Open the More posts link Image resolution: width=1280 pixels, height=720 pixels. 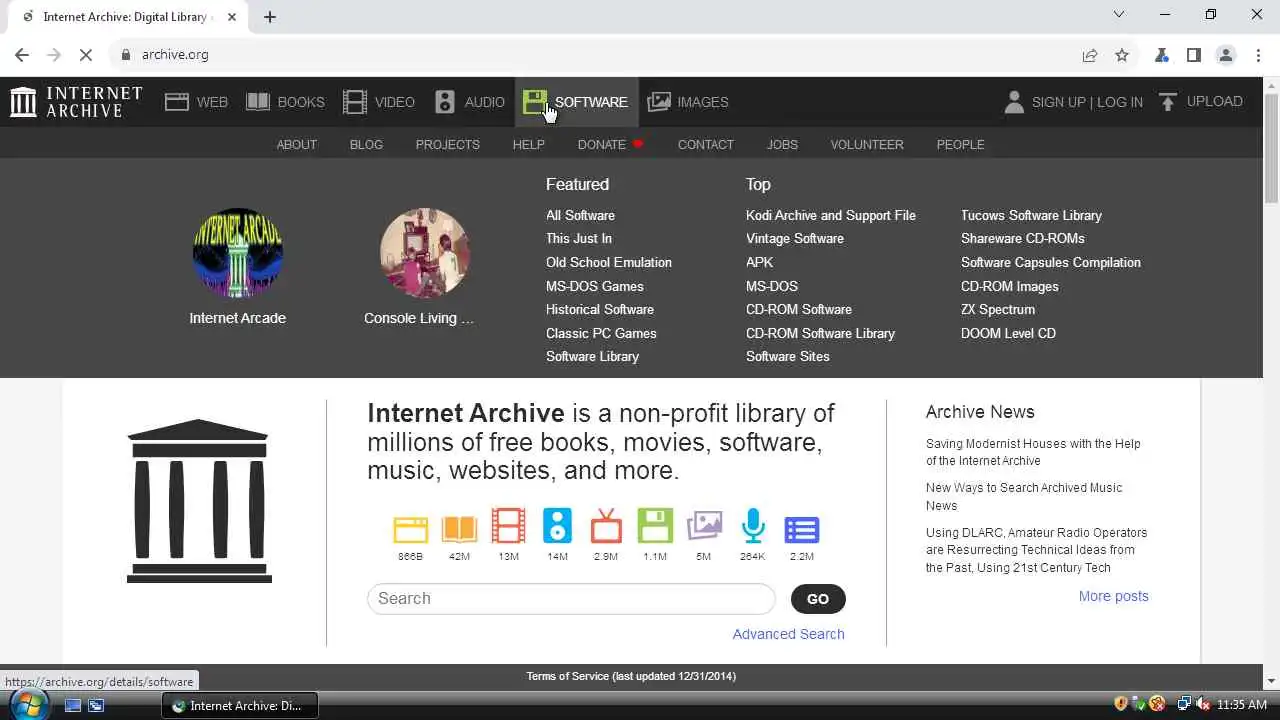(1113, 596)
